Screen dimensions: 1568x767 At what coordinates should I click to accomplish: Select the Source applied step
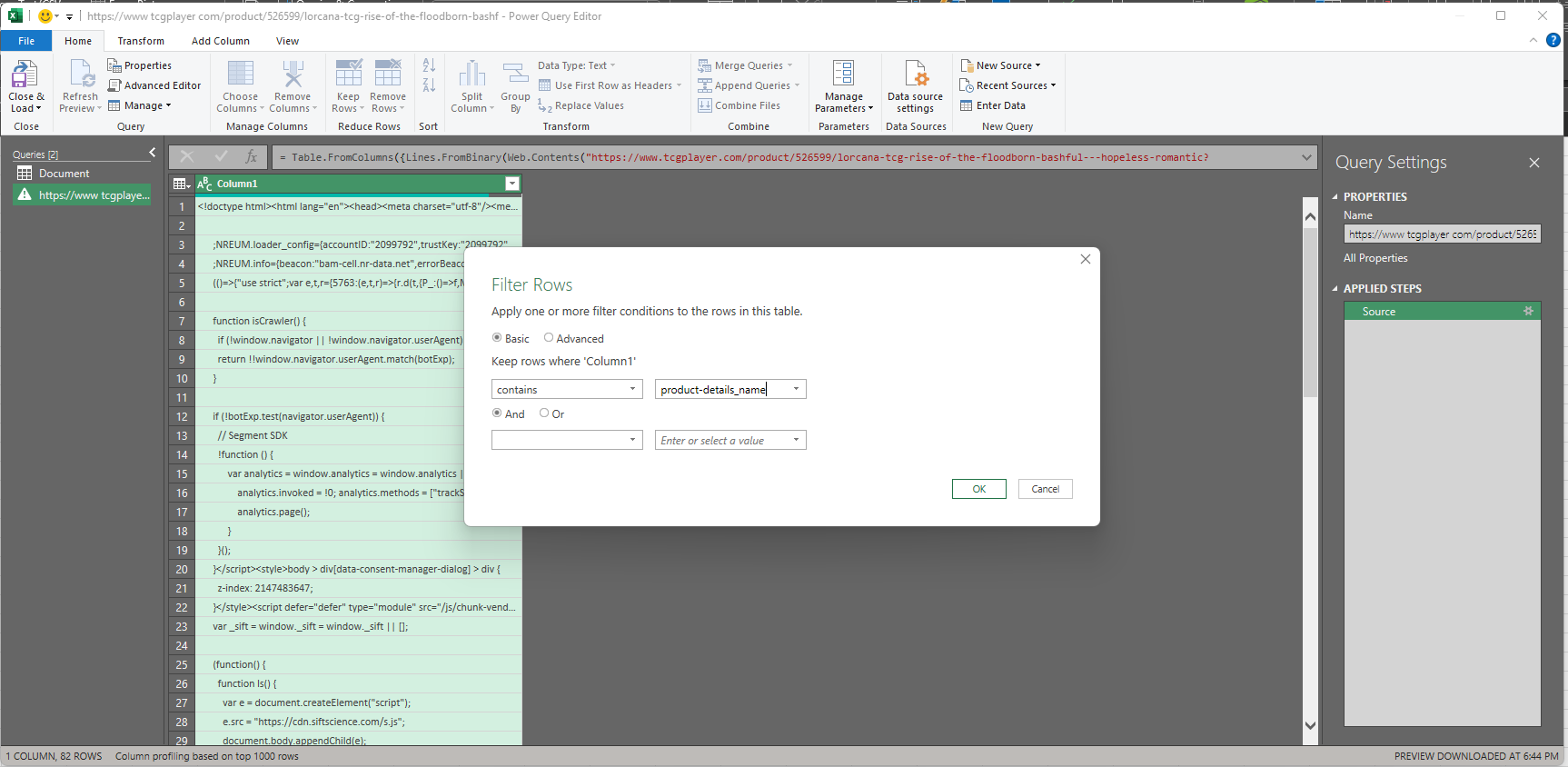tap(1443, 311)
